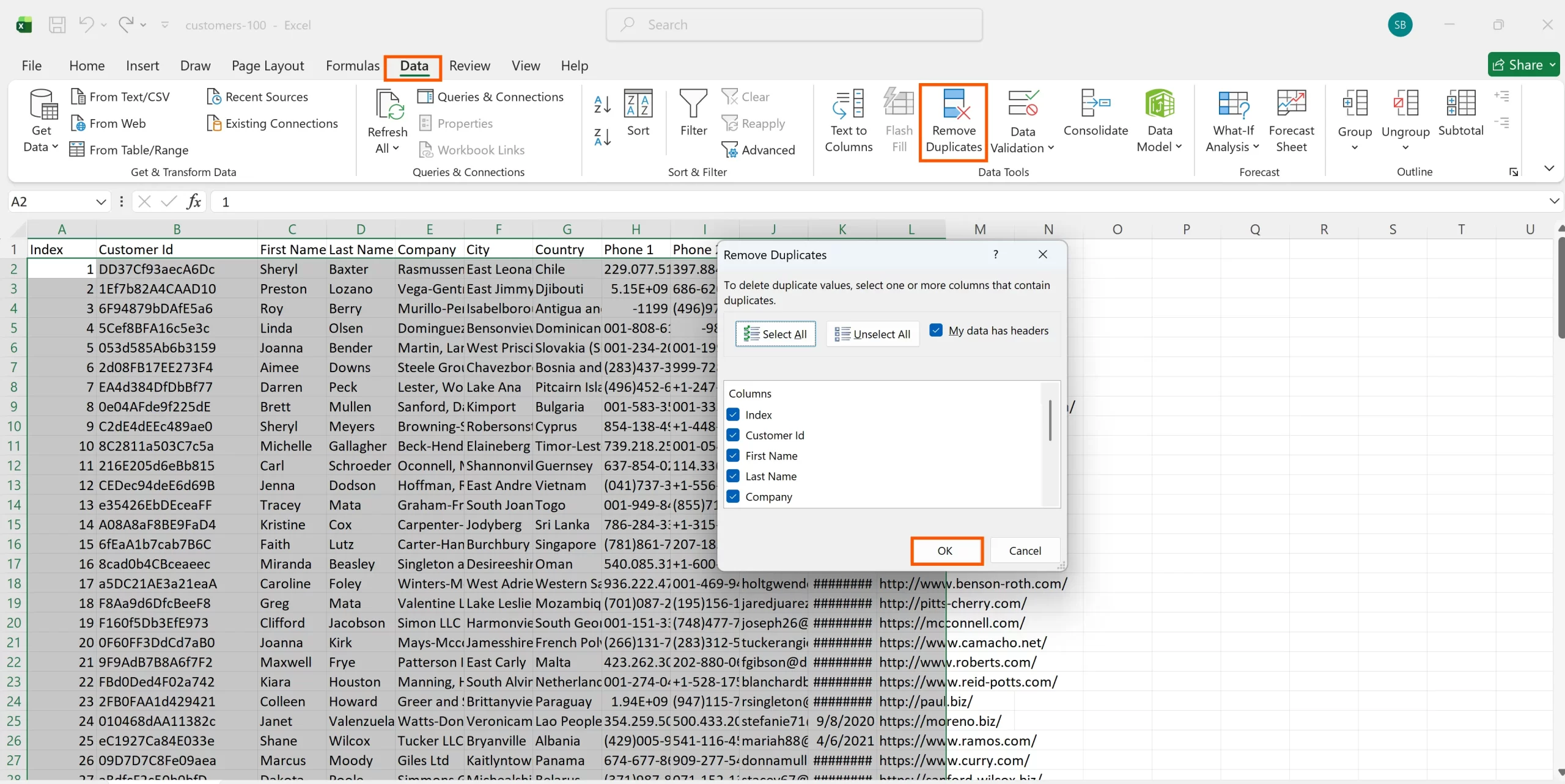Screen dimensions: 1565x784
Task: Switch to the Home tab
Action: 87,65
